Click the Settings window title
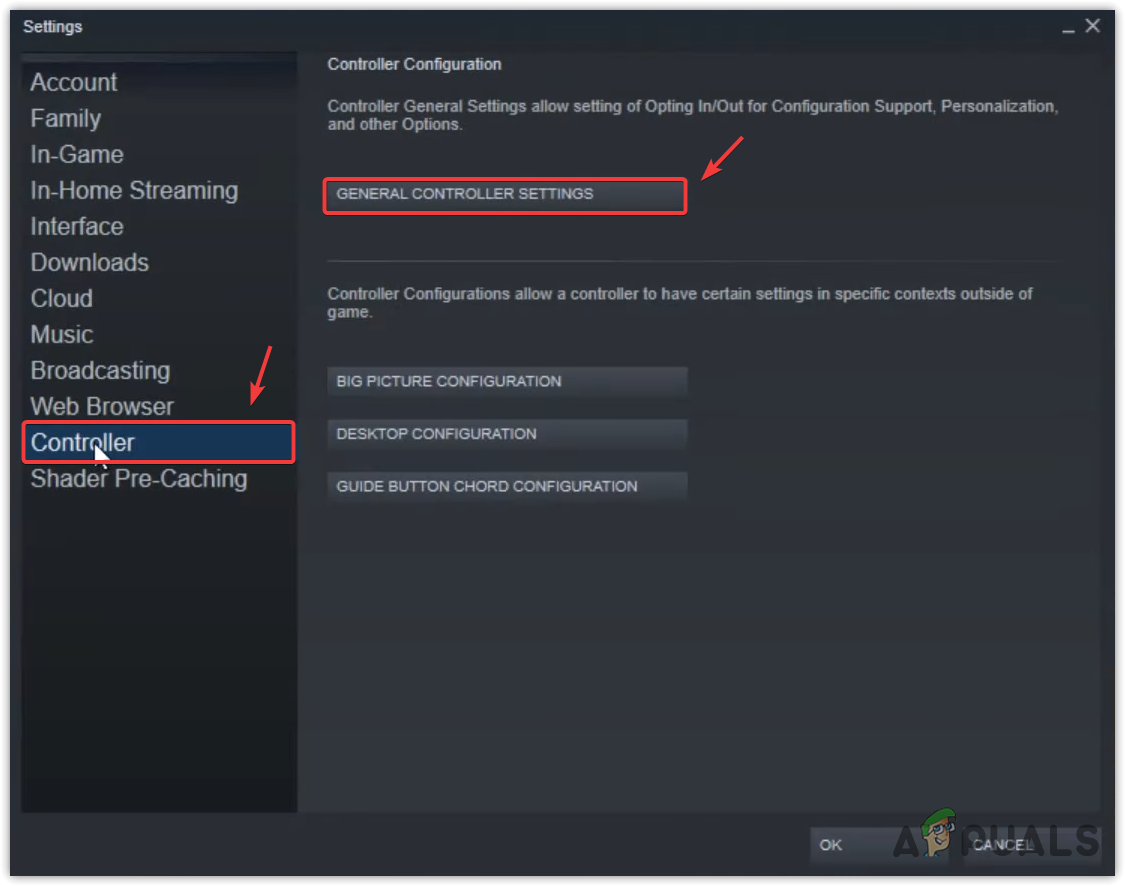1125x886 pixels. pyautogui.click(x=52, y=27)
